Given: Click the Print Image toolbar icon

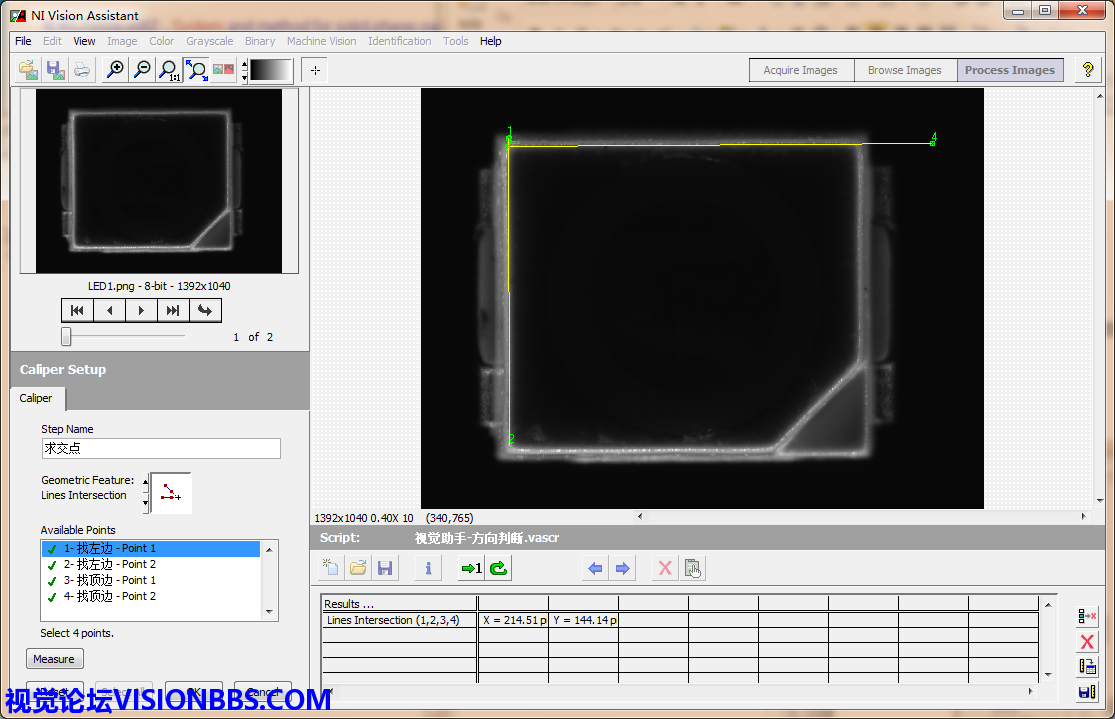Looking at the screenshot, I should coord(82,70).
